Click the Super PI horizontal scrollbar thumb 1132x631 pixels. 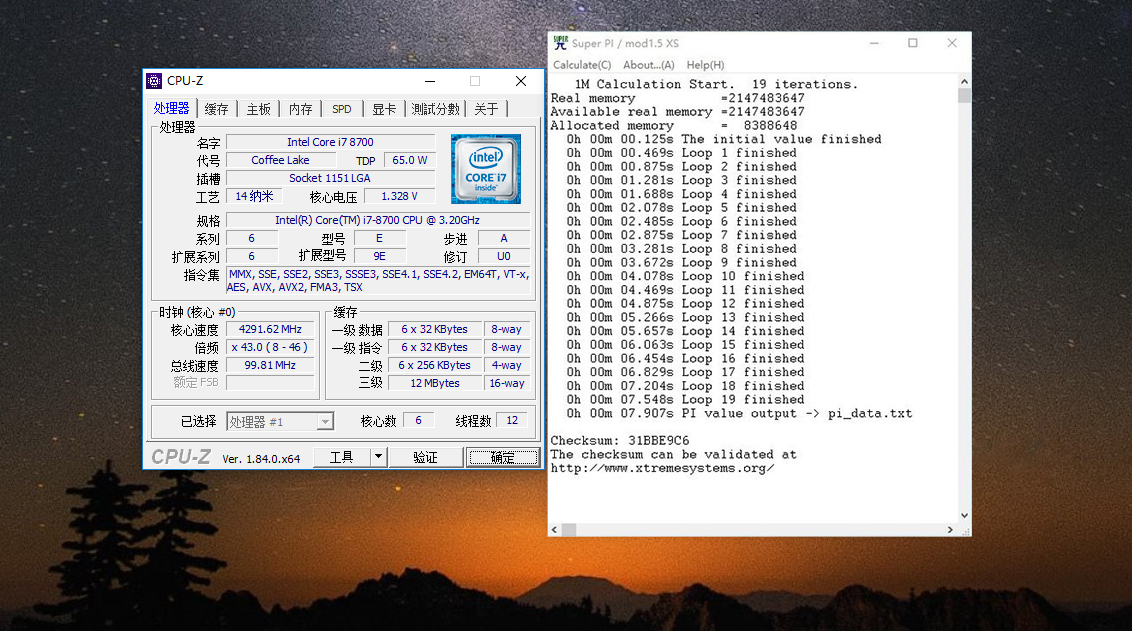pos(570,530)
